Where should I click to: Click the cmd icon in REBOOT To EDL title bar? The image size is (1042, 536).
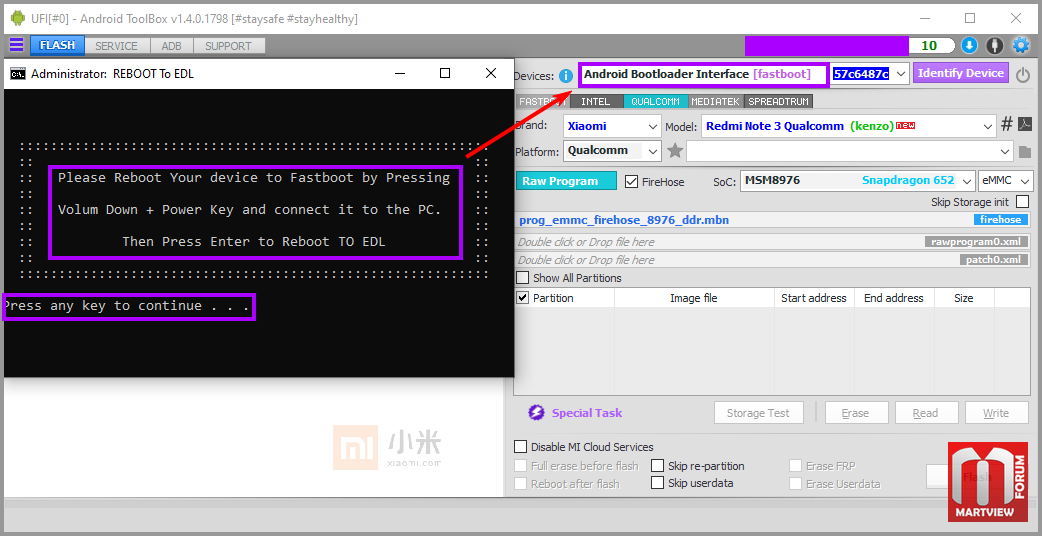click(x=17, y=73)
